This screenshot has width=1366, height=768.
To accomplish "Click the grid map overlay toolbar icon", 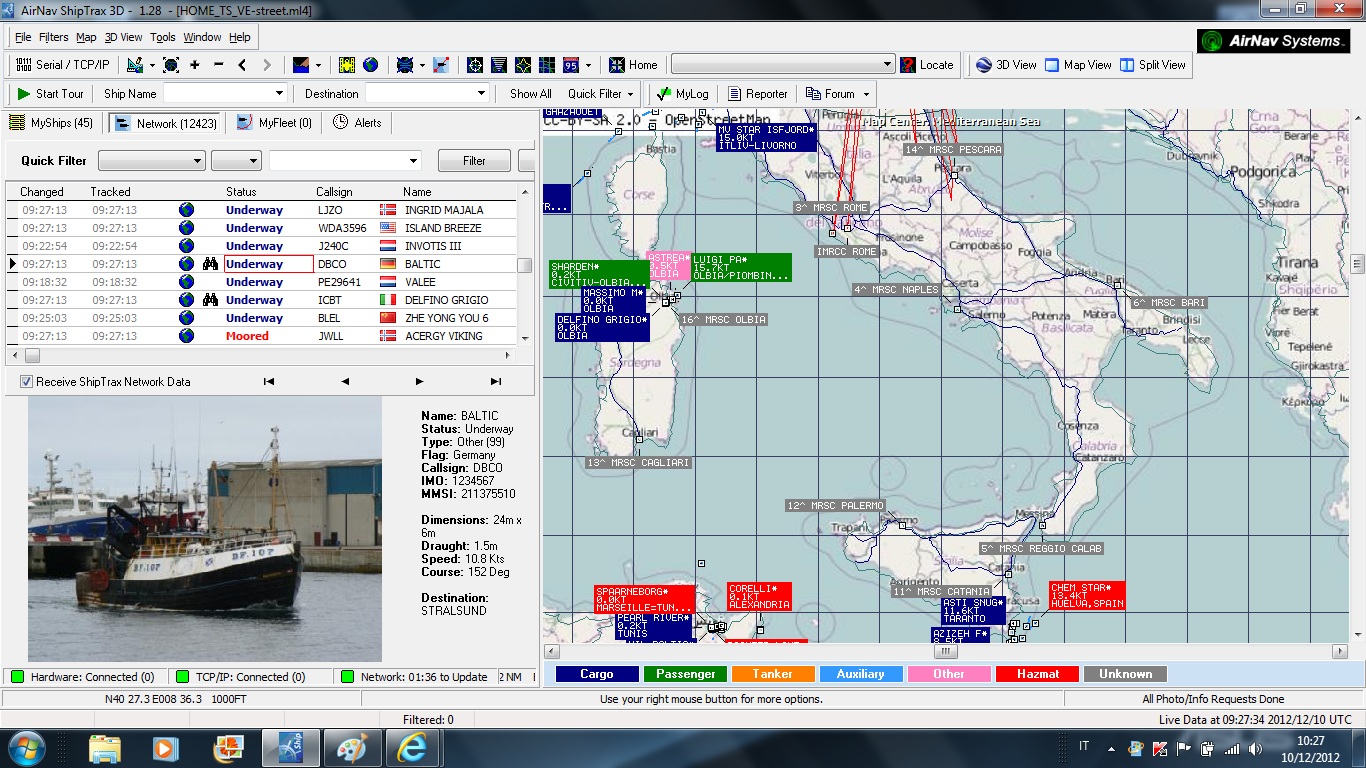I will (547, 65).
